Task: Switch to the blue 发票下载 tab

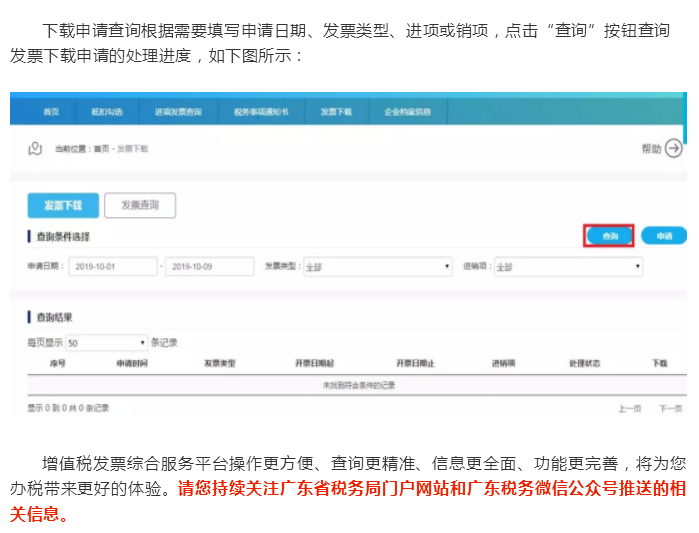Action: pyautogui.click(x=63, y=206)
